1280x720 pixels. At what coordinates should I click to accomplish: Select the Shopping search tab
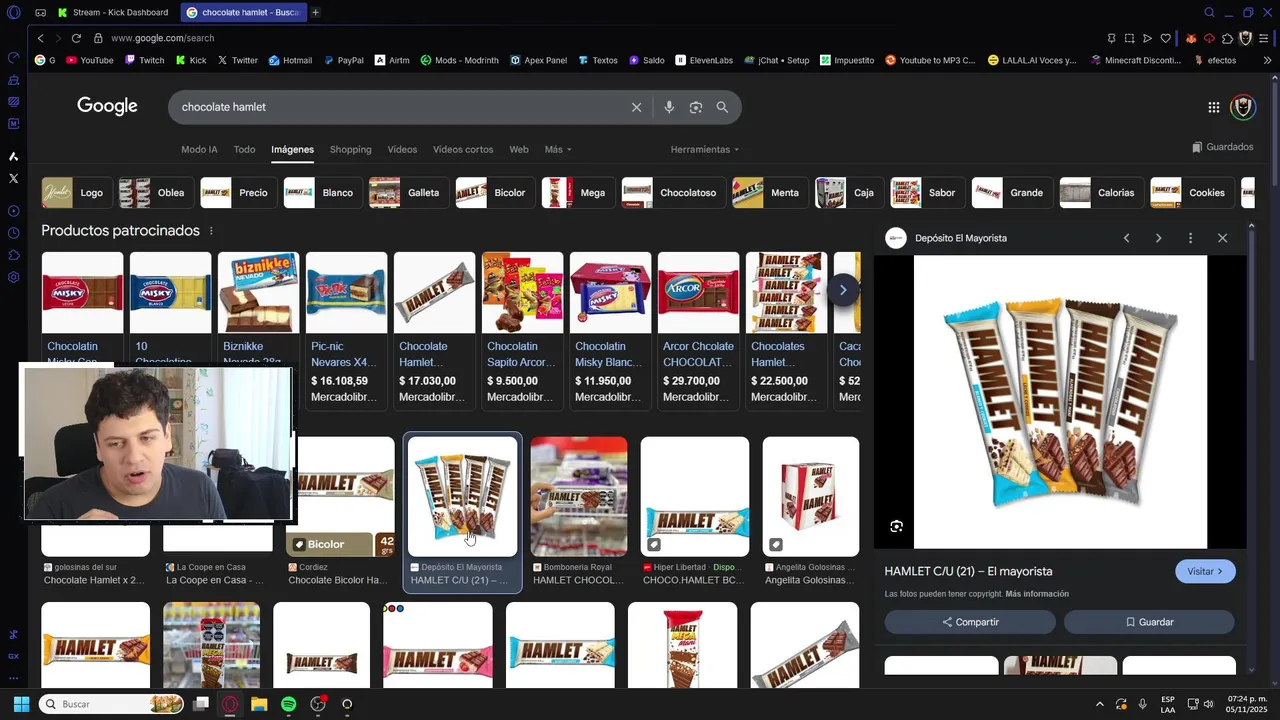pyautogui.click(x=350, y=149)
